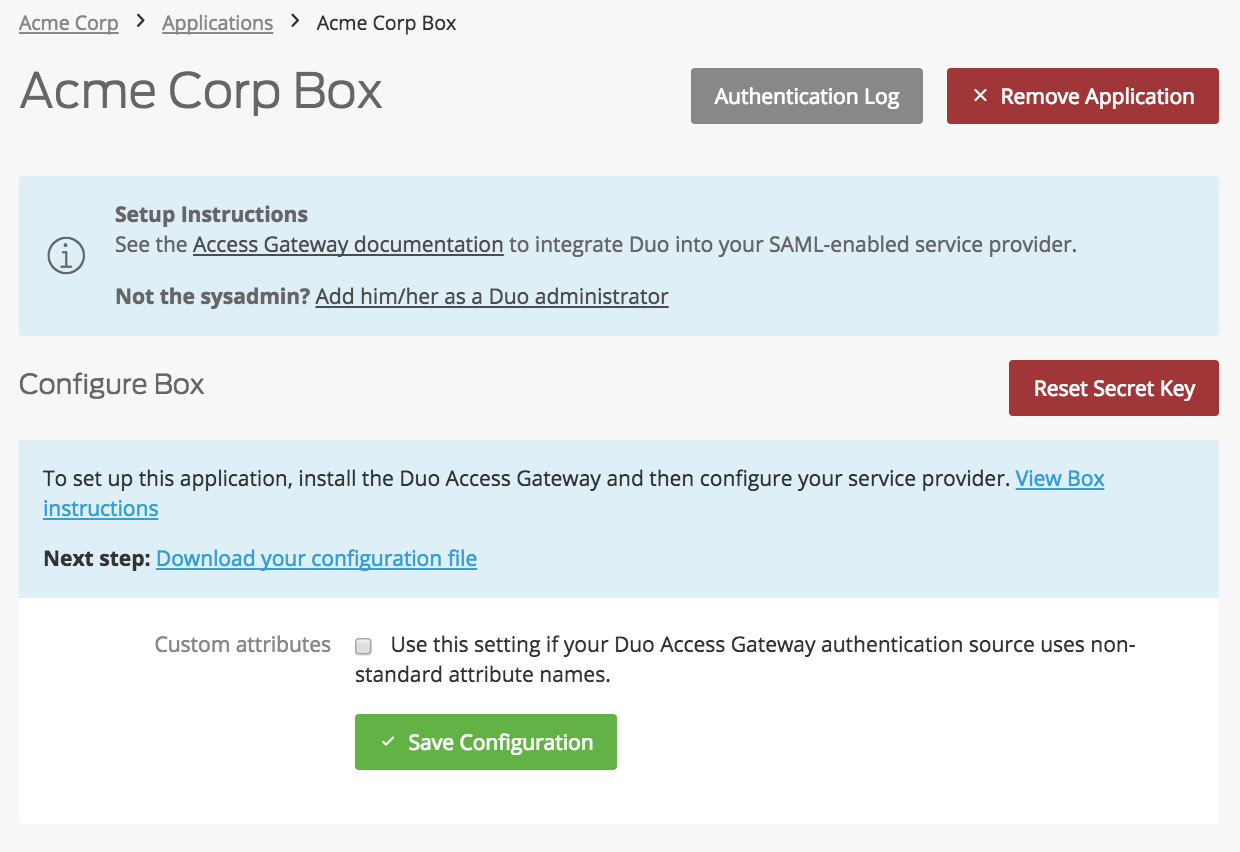Click Add him/her as a Duo administrator
1240x852 pixels.
[x=491, y=296]
